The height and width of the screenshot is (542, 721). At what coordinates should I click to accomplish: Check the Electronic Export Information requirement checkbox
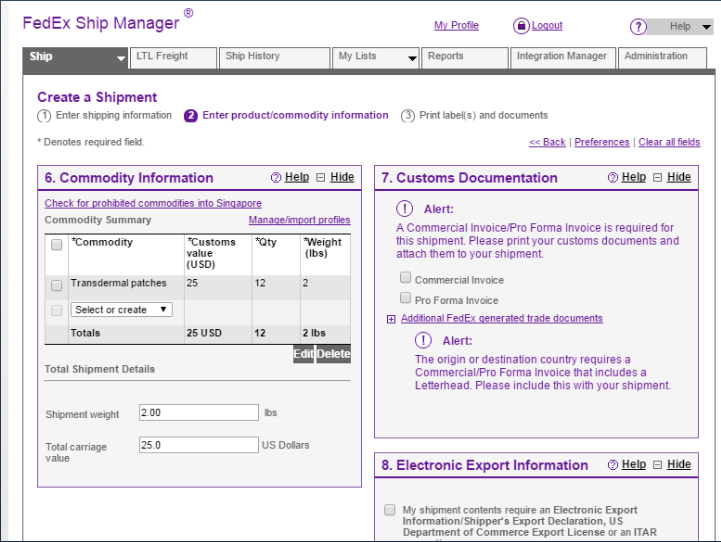click(389, 510)
